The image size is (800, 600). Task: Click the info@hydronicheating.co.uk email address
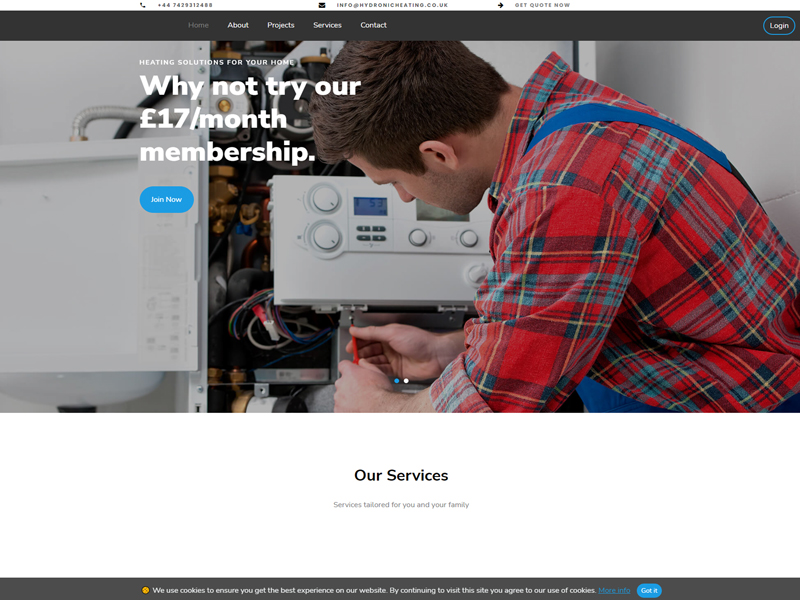tap(392, 5)
